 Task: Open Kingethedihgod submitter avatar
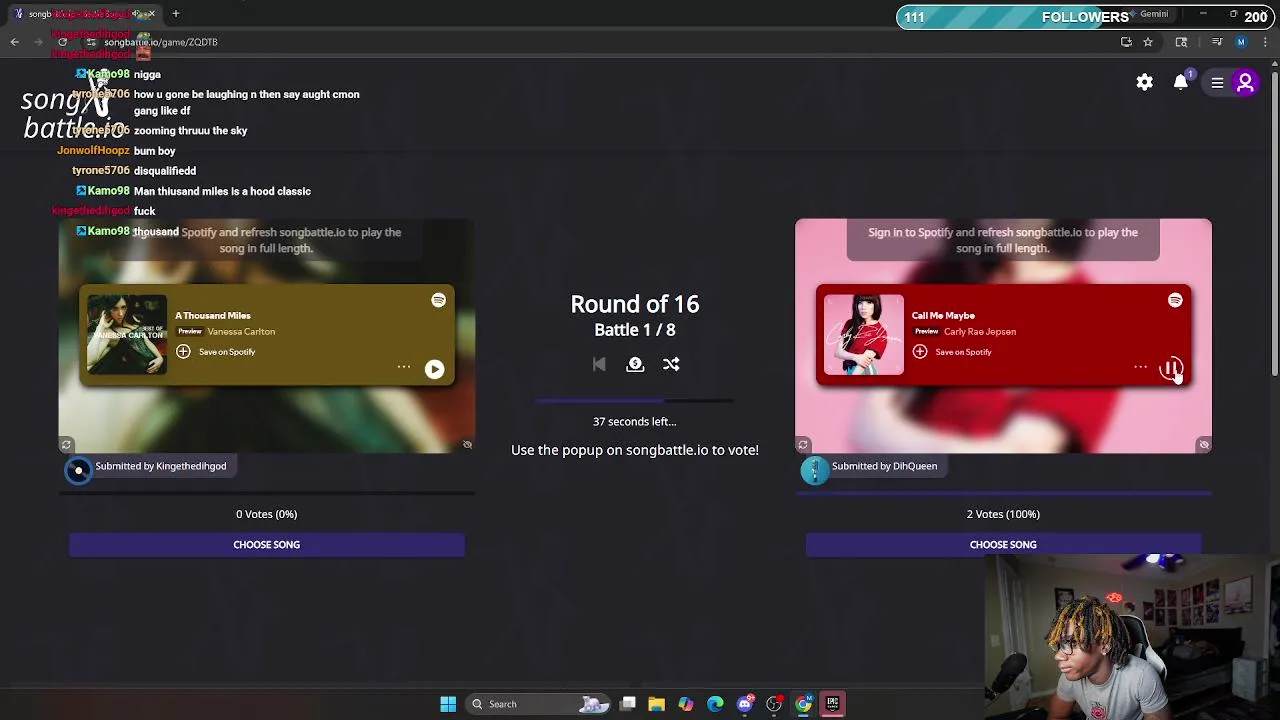78,471
